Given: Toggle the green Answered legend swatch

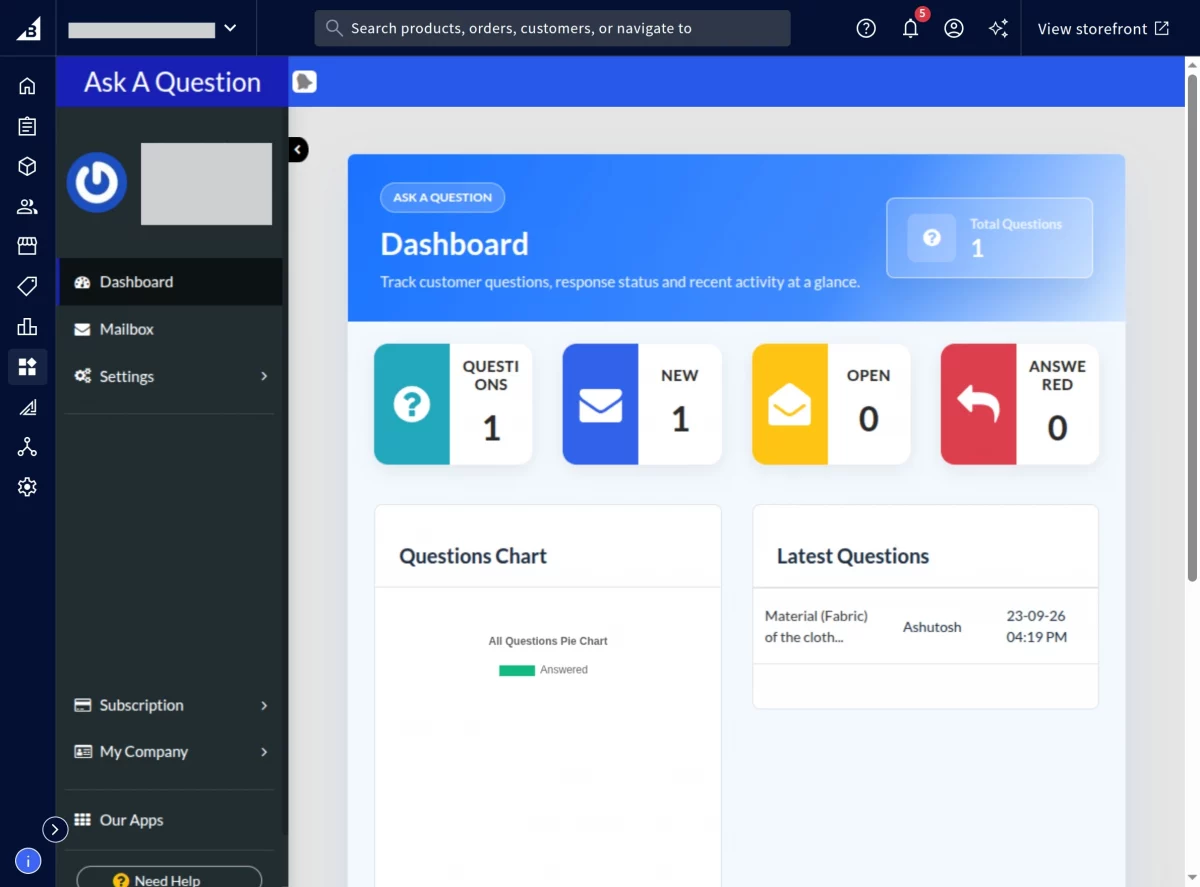Looking at the screenshot, I should pos(517,670).
